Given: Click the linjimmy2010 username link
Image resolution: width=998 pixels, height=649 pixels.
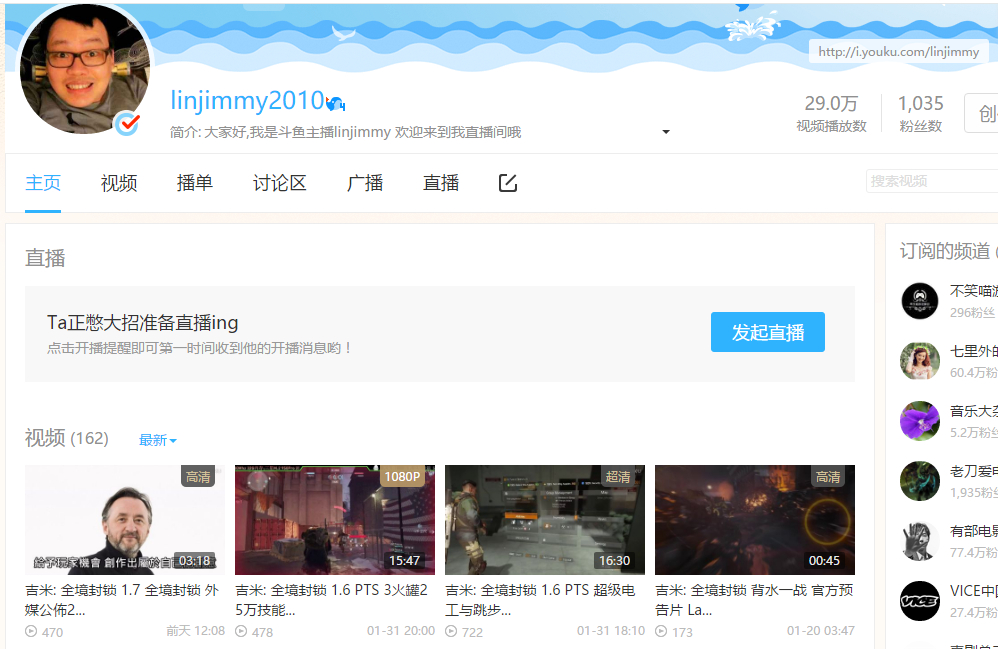Looking at the screenshot, I should tap(248, 101).
